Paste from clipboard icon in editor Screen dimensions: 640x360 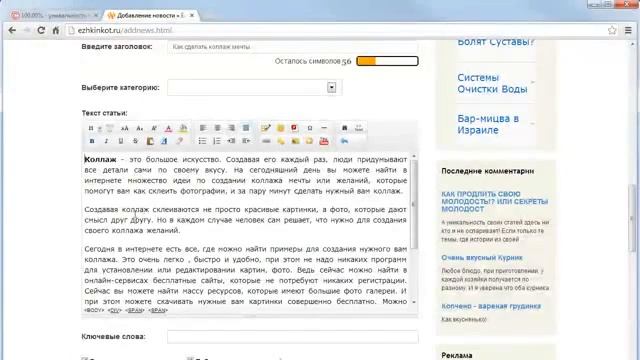[150, 141]
